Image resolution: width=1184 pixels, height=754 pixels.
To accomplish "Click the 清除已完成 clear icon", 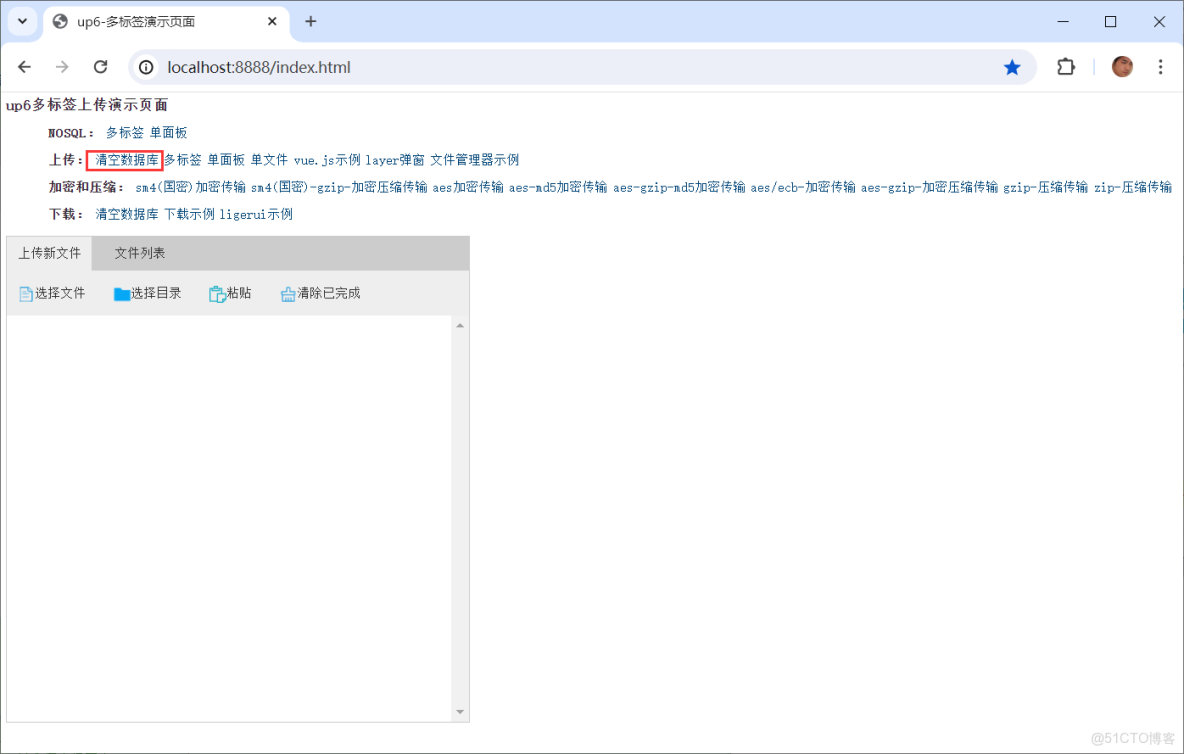I will click(288, 292).
